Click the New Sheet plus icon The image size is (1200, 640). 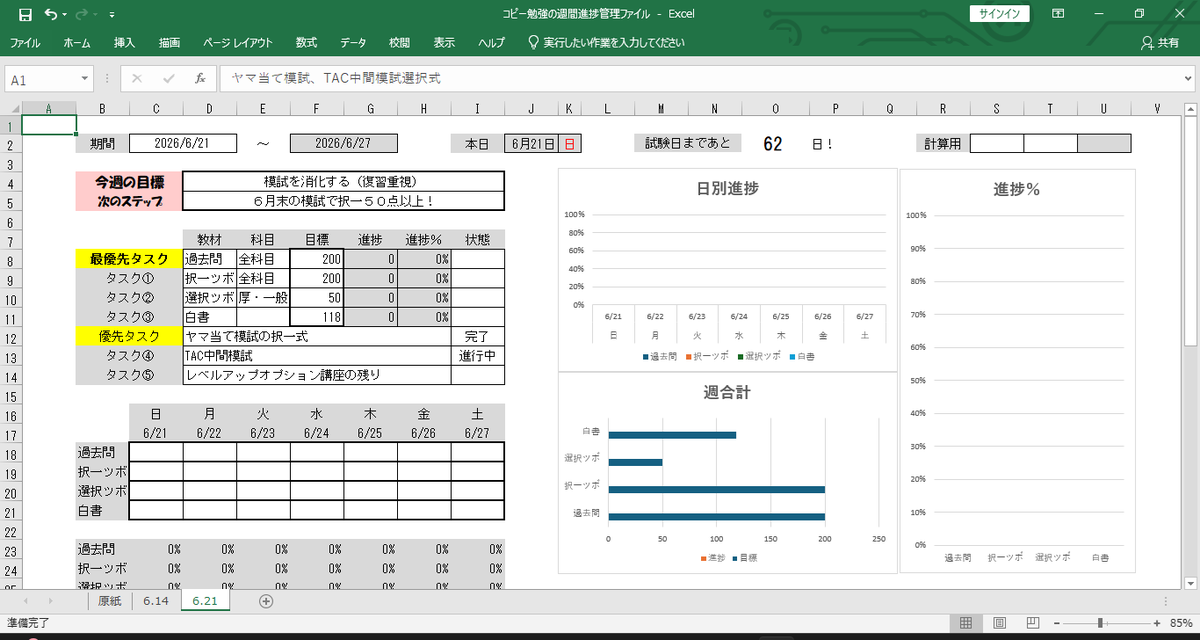click(266, 601)
